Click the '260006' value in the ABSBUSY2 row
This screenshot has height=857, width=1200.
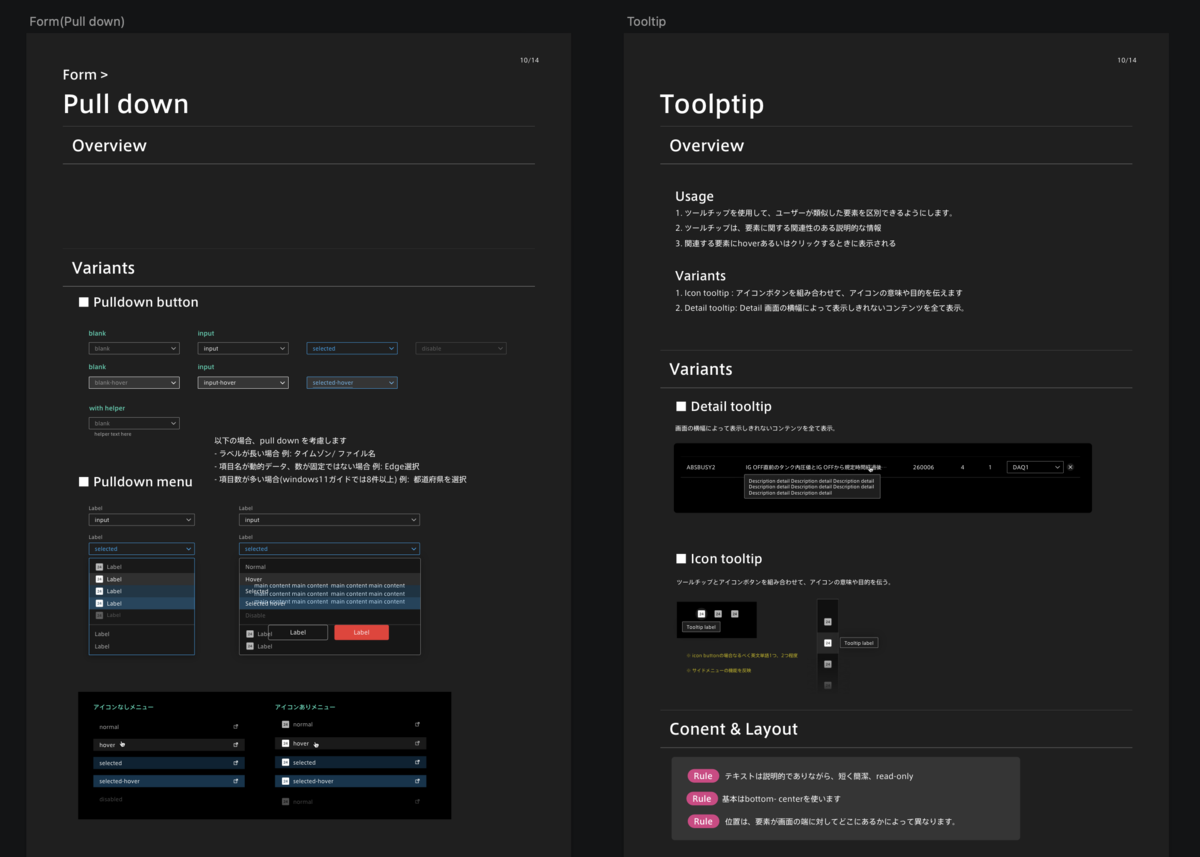click(x=923, y=467)
